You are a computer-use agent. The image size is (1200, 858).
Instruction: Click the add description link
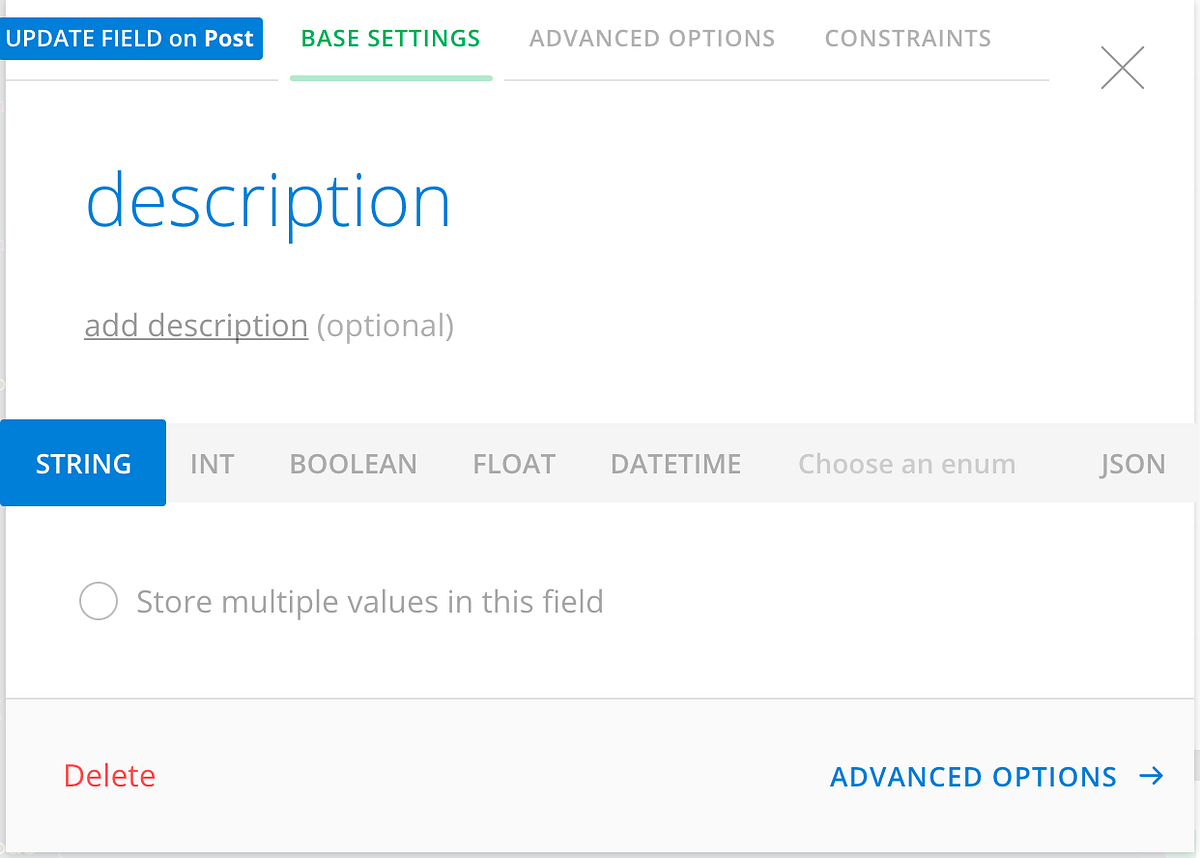(x=196, y=326)
